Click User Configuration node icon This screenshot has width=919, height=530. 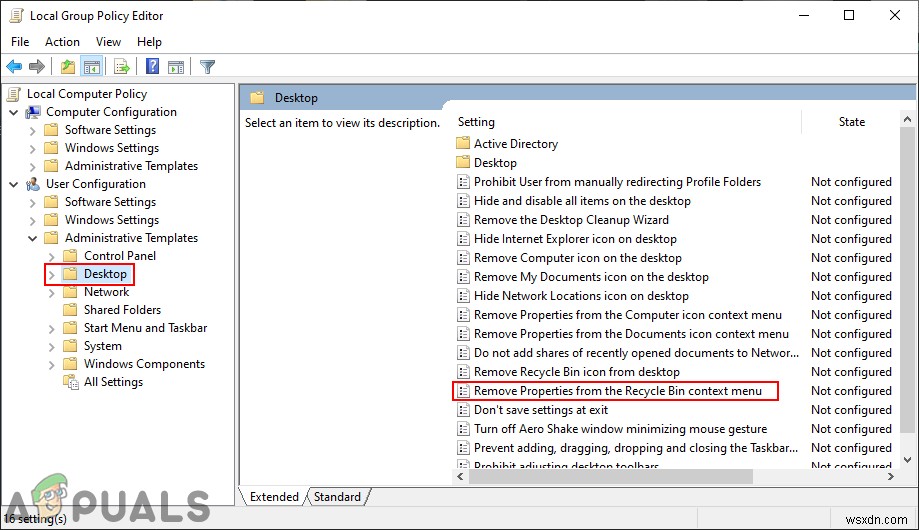33,184
